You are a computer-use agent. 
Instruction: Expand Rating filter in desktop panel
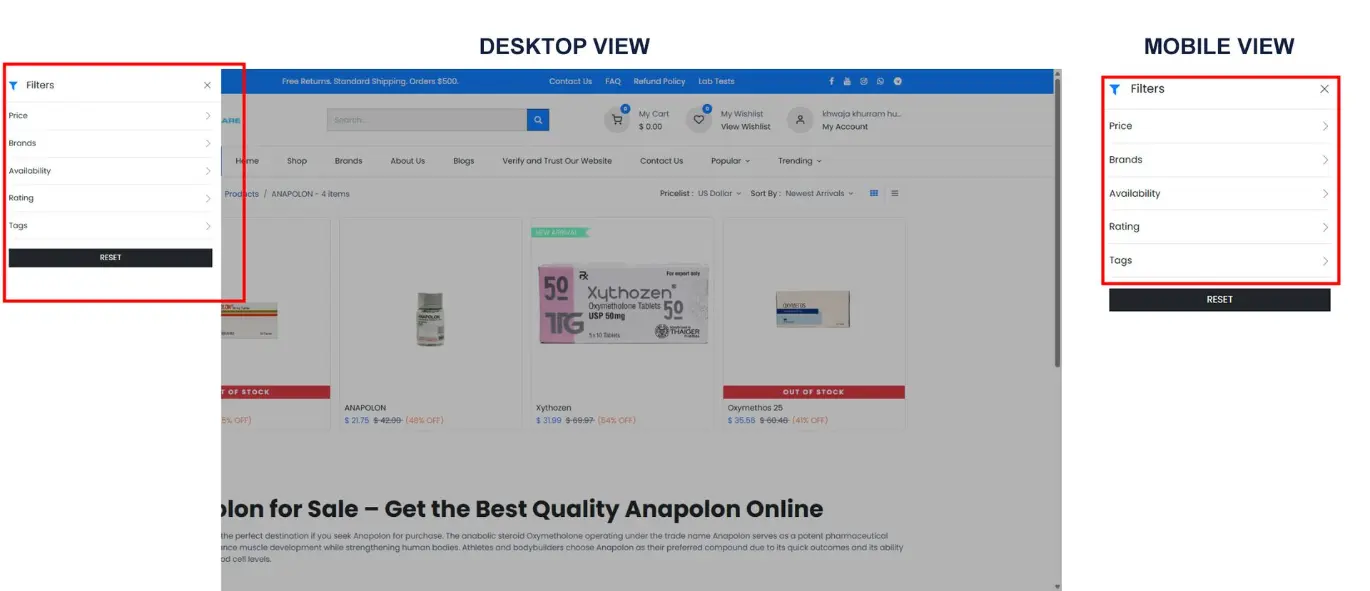pos(110,198)
